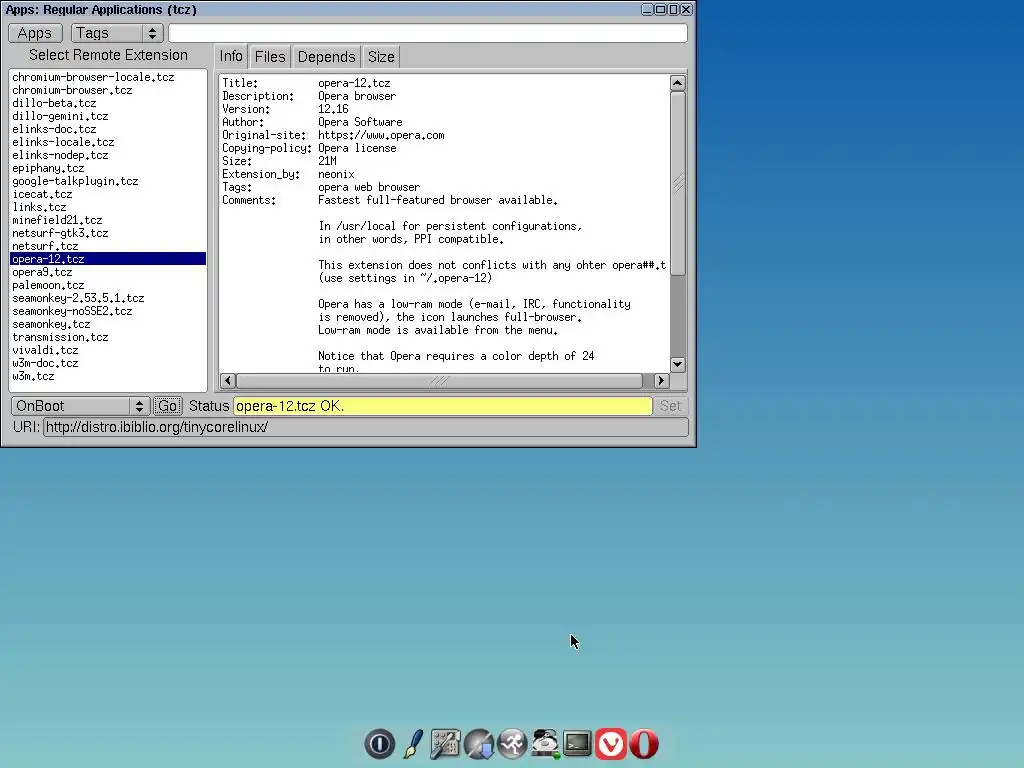Click the yellow Status field
Screen dimensions: 1024x768
point(443,406)
